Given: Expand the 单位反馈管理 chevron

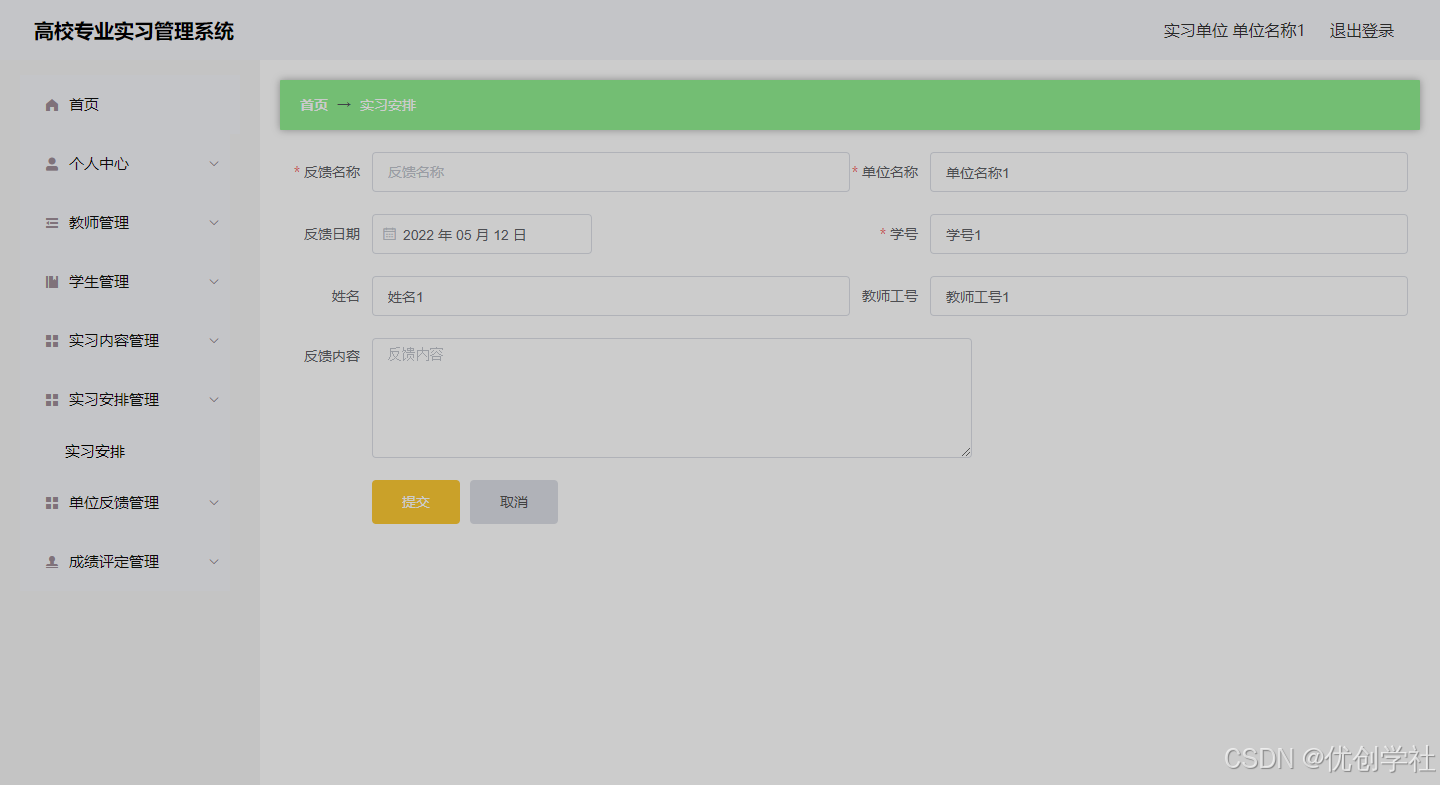Looking at the screenshot, I should [x=214, y=503].
